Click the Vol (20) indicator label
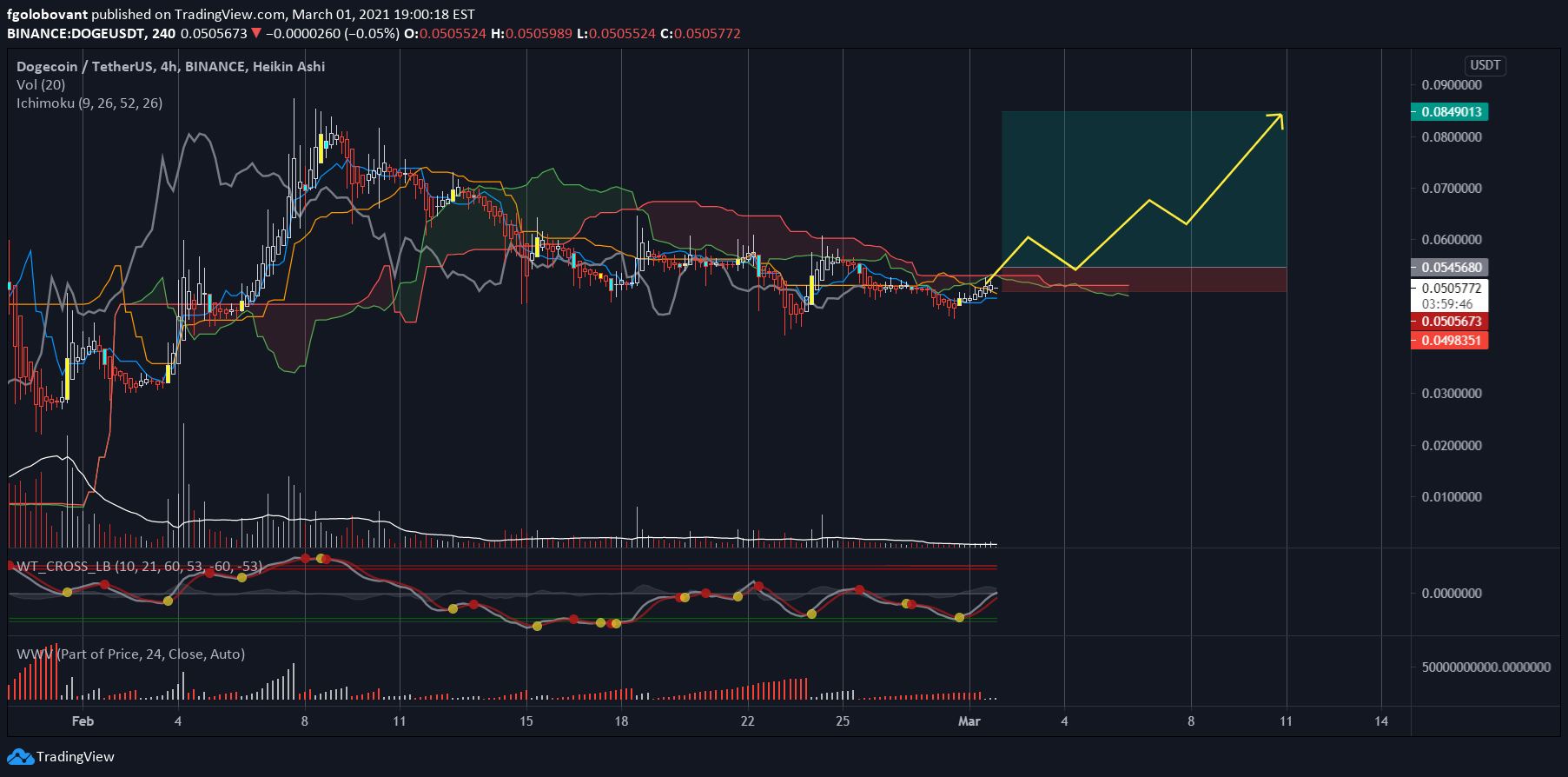 pyautogui.click(x=41, y=84)
